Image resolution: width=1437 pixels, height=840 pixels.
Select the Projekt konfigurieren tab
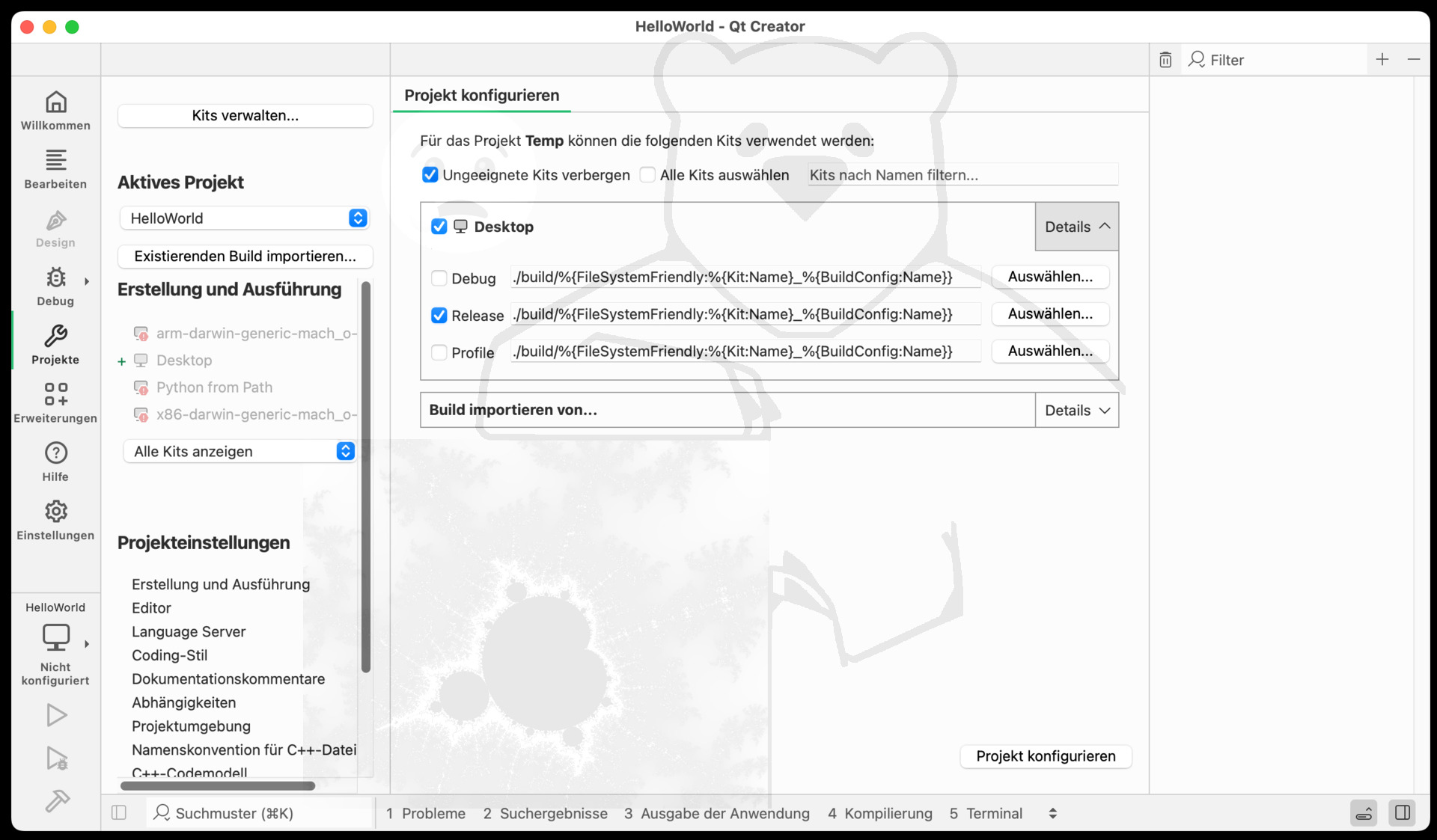pyautogui.click(x=482, y=95)
